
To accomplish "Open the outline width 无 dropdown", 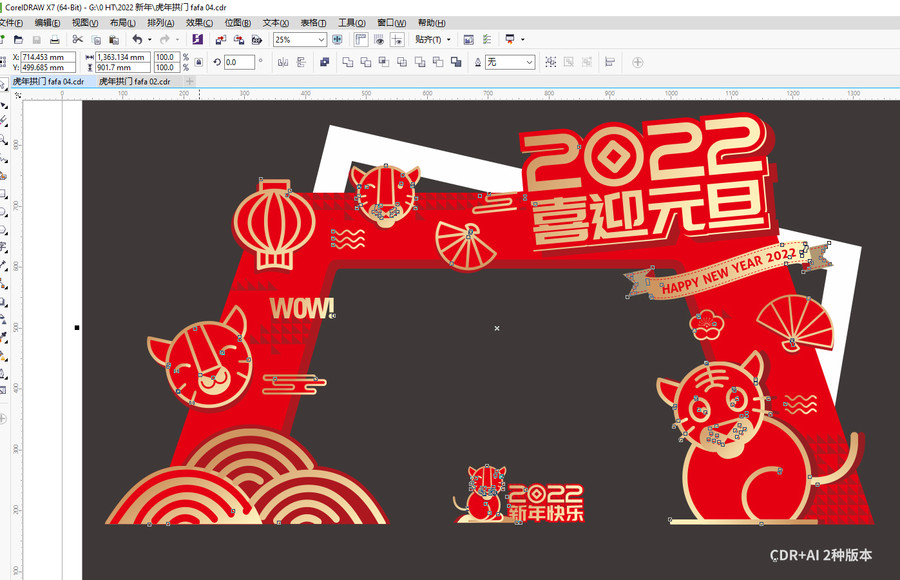I will point(529,62).
